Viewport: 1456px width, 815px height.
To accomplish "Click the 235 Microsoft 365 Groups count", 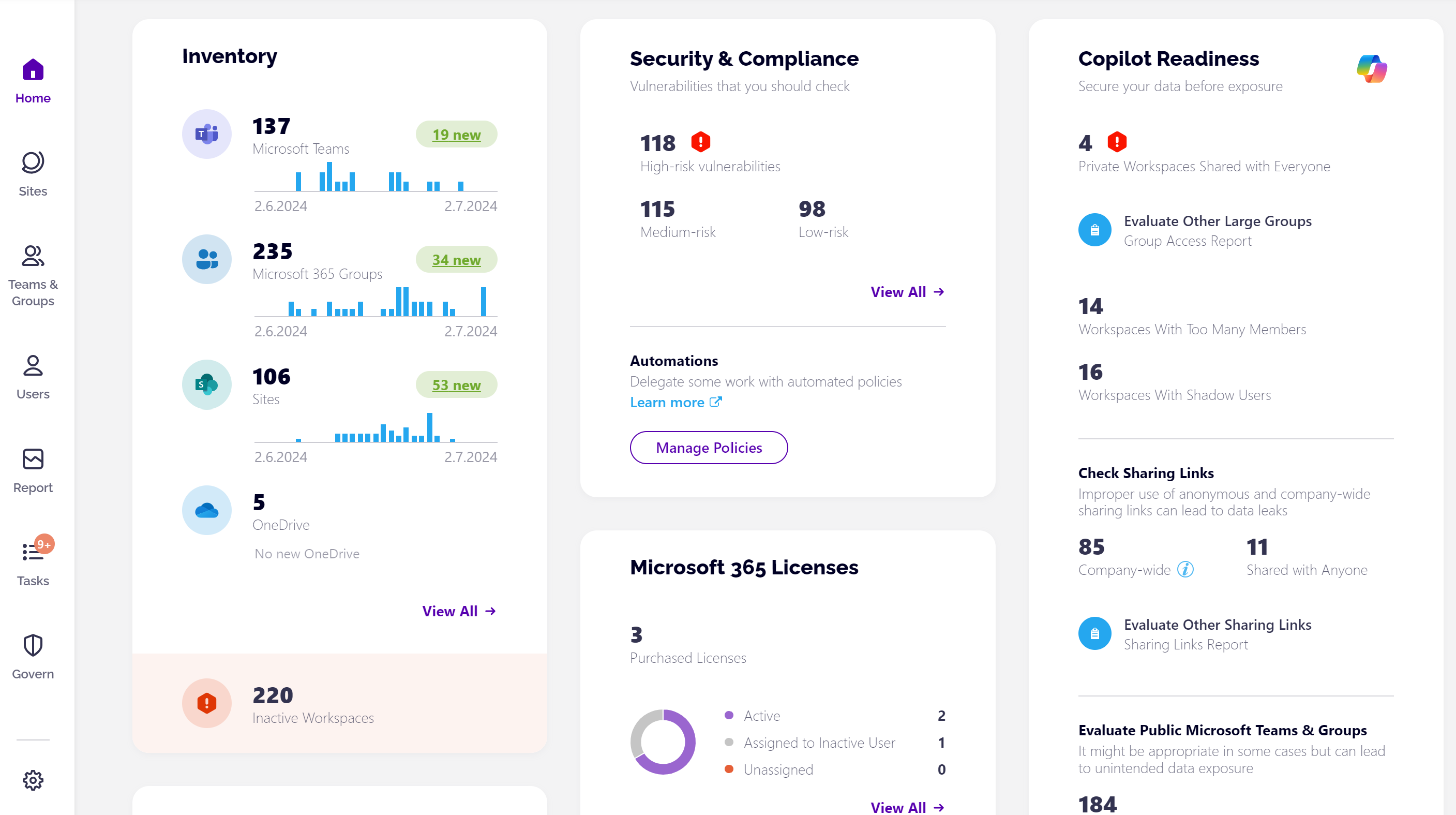I will (x=273, y=250).
